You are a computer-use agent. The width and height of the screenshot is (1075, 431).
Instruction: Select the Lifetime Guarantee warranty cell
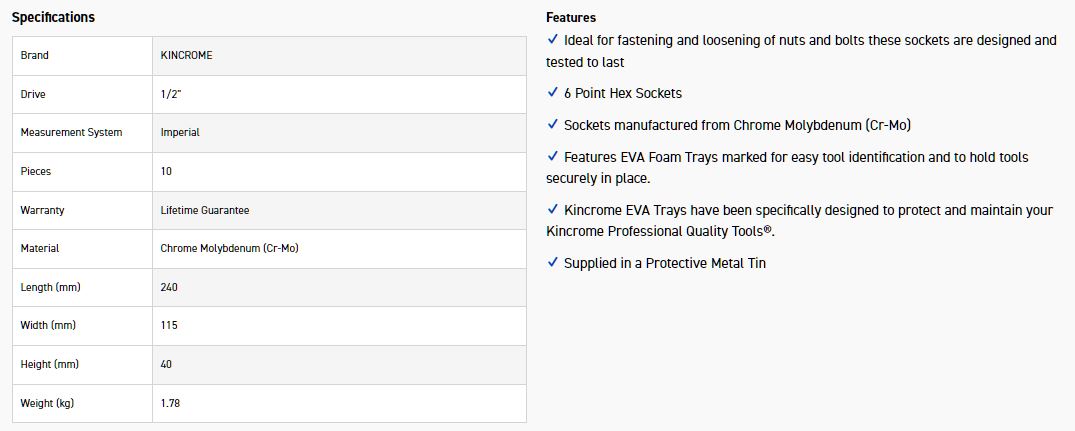pos(204,210)
